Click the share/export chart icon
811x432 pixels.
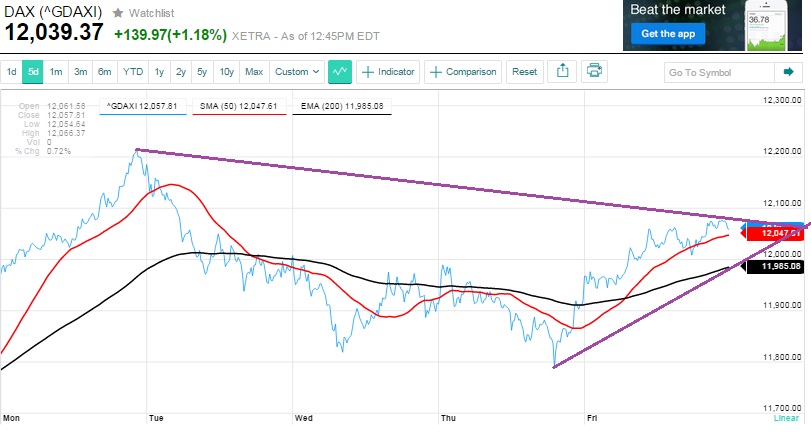click(561, 72)
